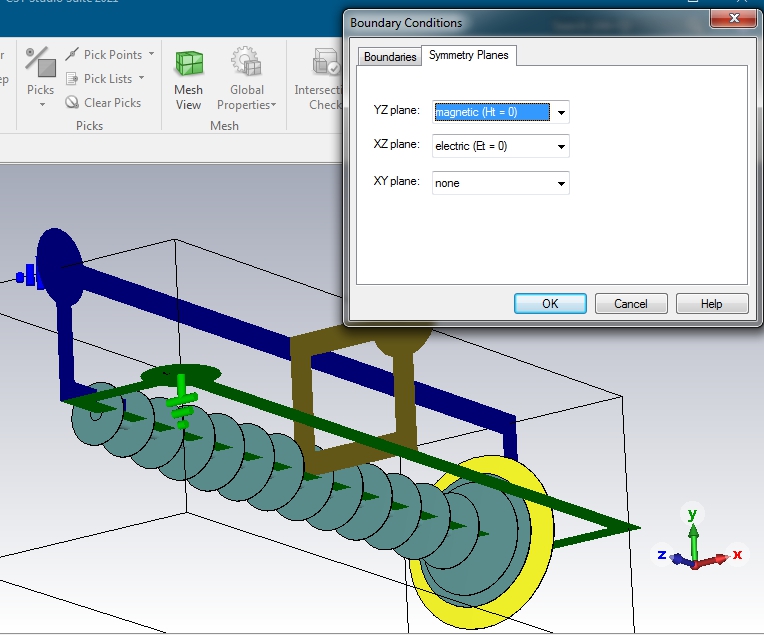Switch to Mesh View
The width and height of the screenshot is (764, 635).
(189, 79)
